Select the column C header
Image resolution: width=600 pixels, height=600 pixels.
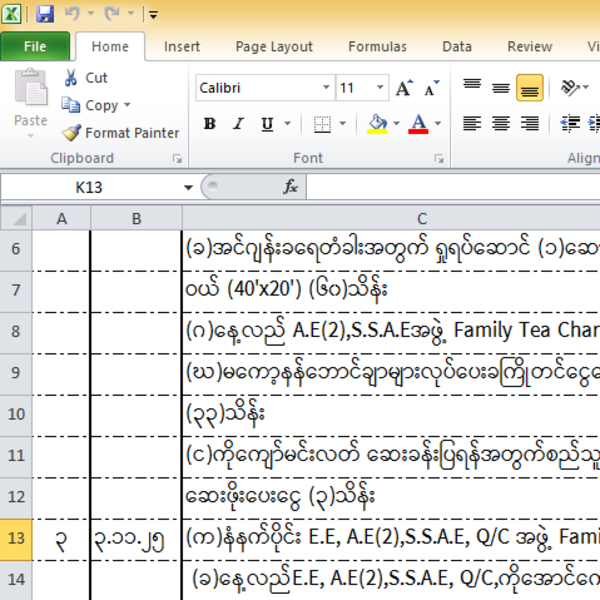pyautogui.click(x=422, y=219)
